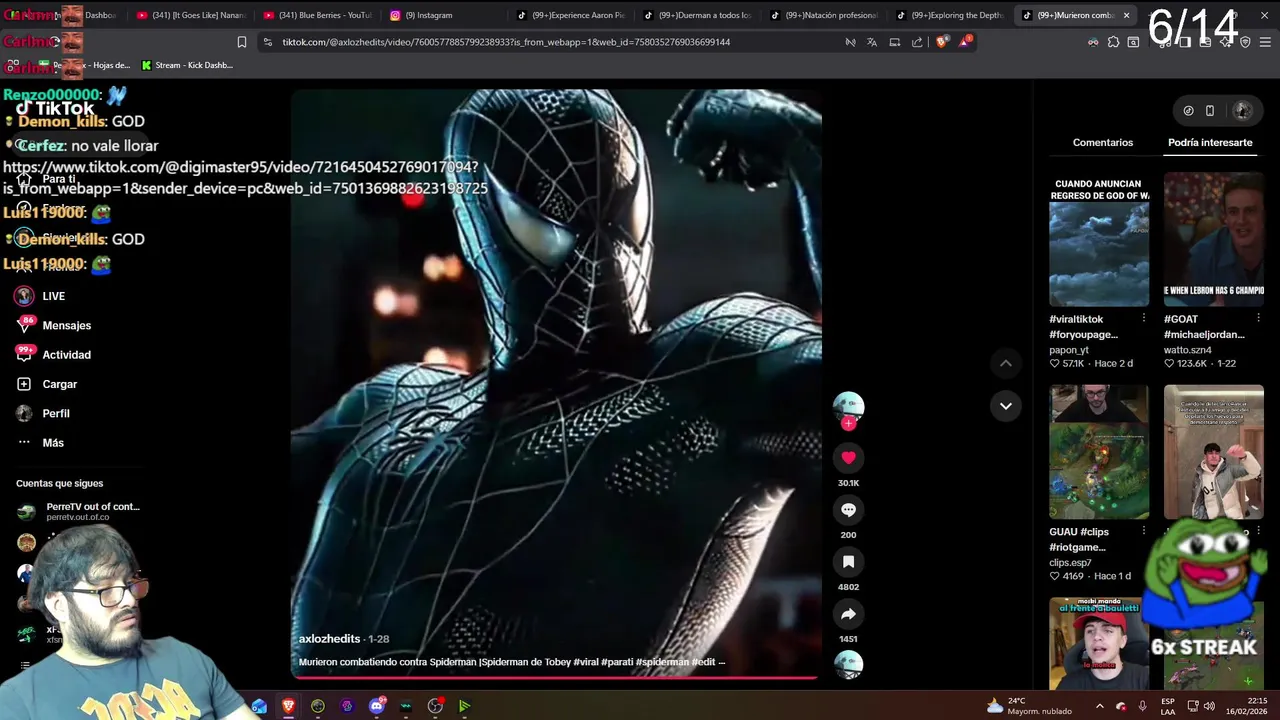Switch to the Comentarios tab
This screenshot has width=1280, height=720.
click(1103, 143)
